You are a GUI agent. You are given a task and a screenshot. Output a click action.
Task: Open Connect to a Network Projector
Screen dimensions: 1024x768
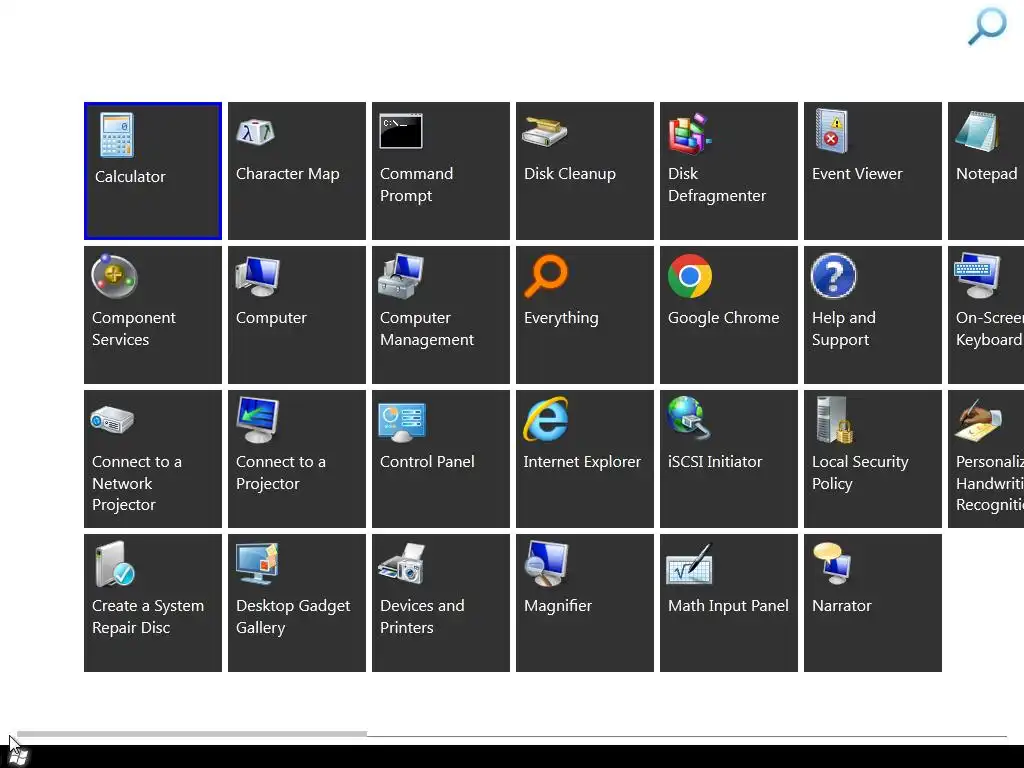153,459
